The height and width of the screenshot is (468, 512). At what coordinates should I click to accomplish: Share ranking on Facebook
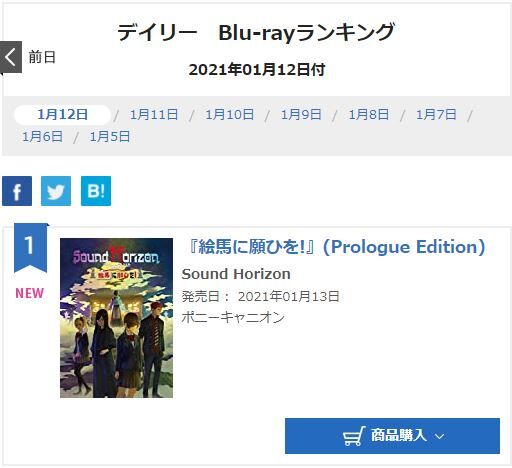point(17,191)
